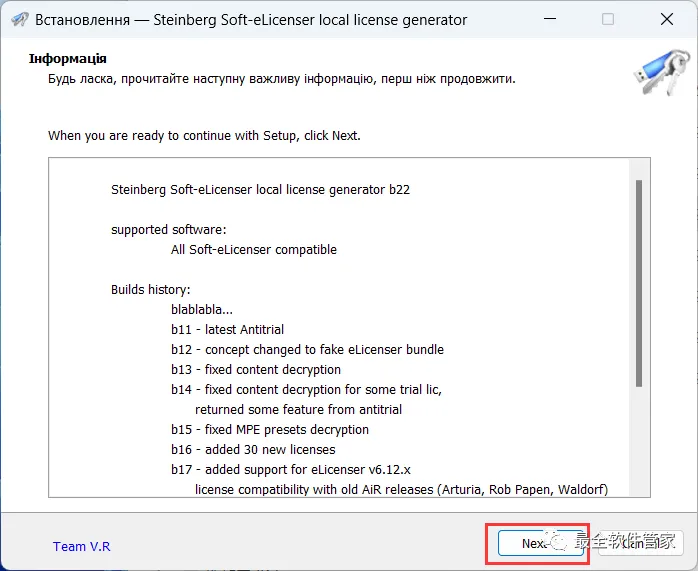Screen dimensions: 698x571
Task: Click the Next button
Action: pyautogui.click(x=540, y=543)
